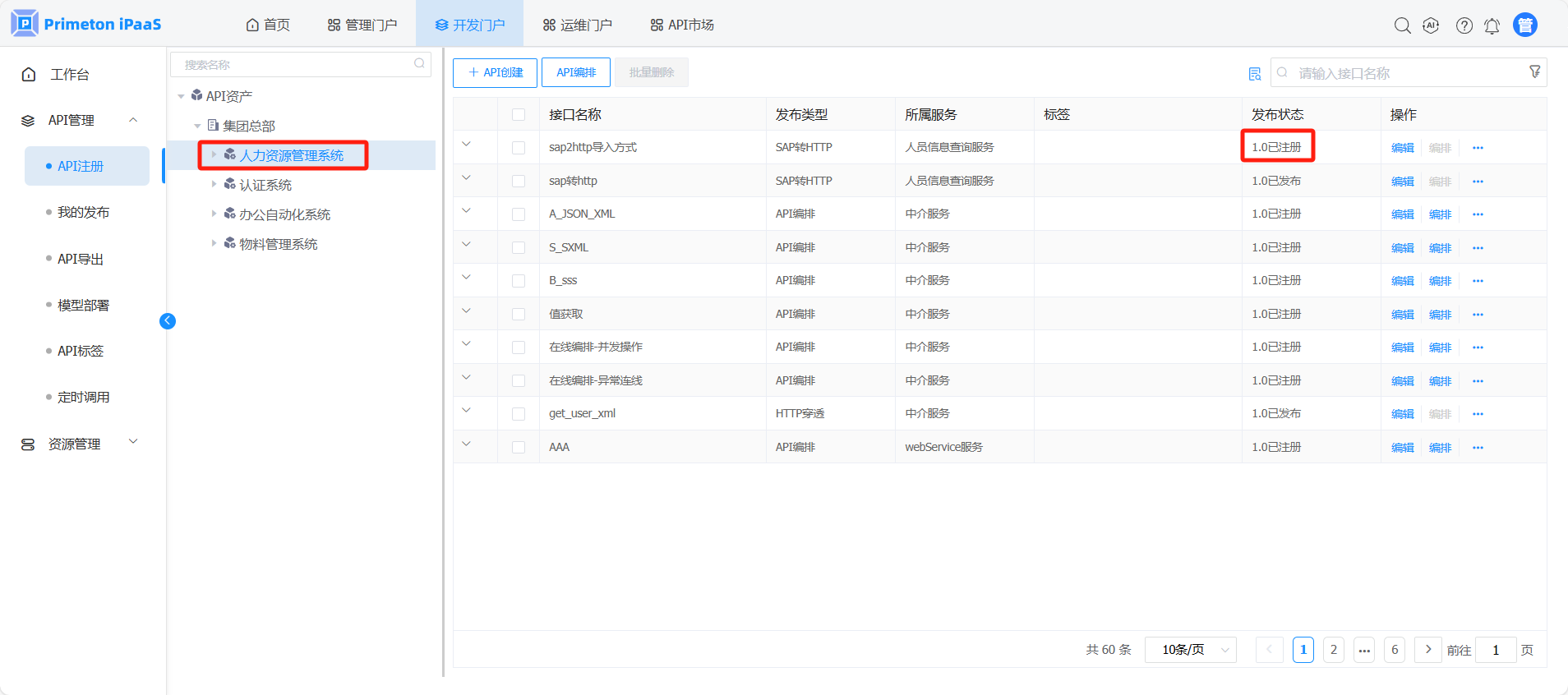The image size is (1568, 695).
Task: Open the 10条/页 page size dropdown
Action: click(x=1190, y=650)
